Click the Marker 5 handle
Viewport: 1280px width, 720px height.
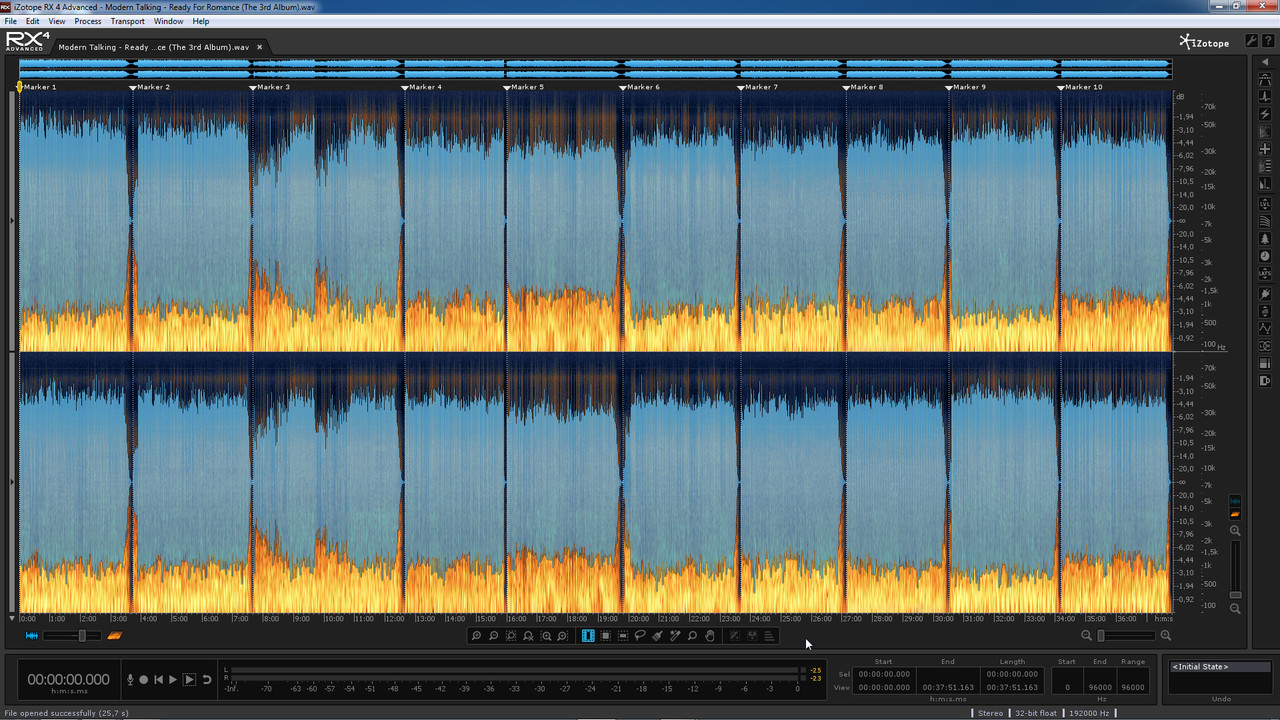[x=506, y=88]
